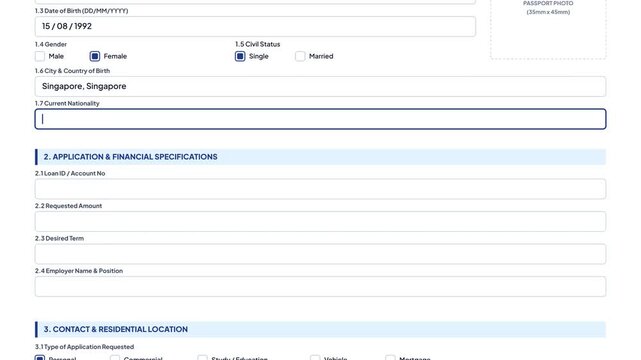Toggle the Female gender checkbox
The width and height of the screenshot is (641, 360).
pos(95,56)
